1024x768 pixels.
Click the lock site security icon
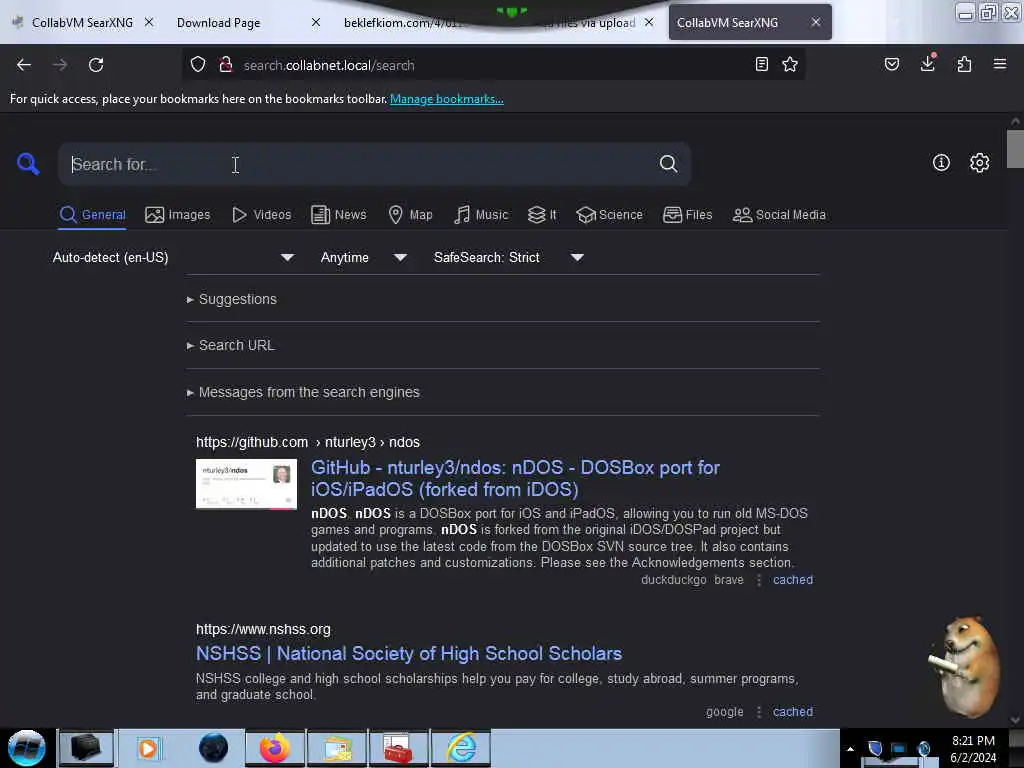[226, 65]
